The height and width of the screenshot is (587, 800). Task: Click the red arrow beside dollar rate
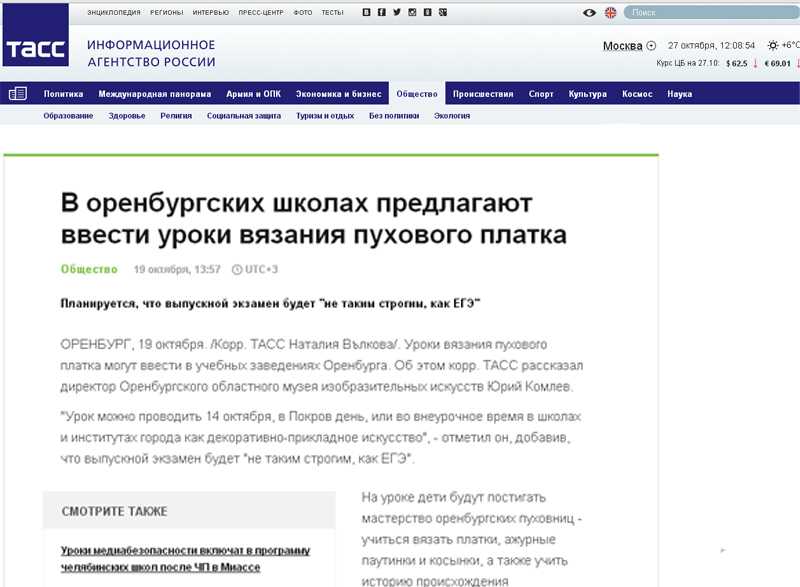click(x=756, y=63)
